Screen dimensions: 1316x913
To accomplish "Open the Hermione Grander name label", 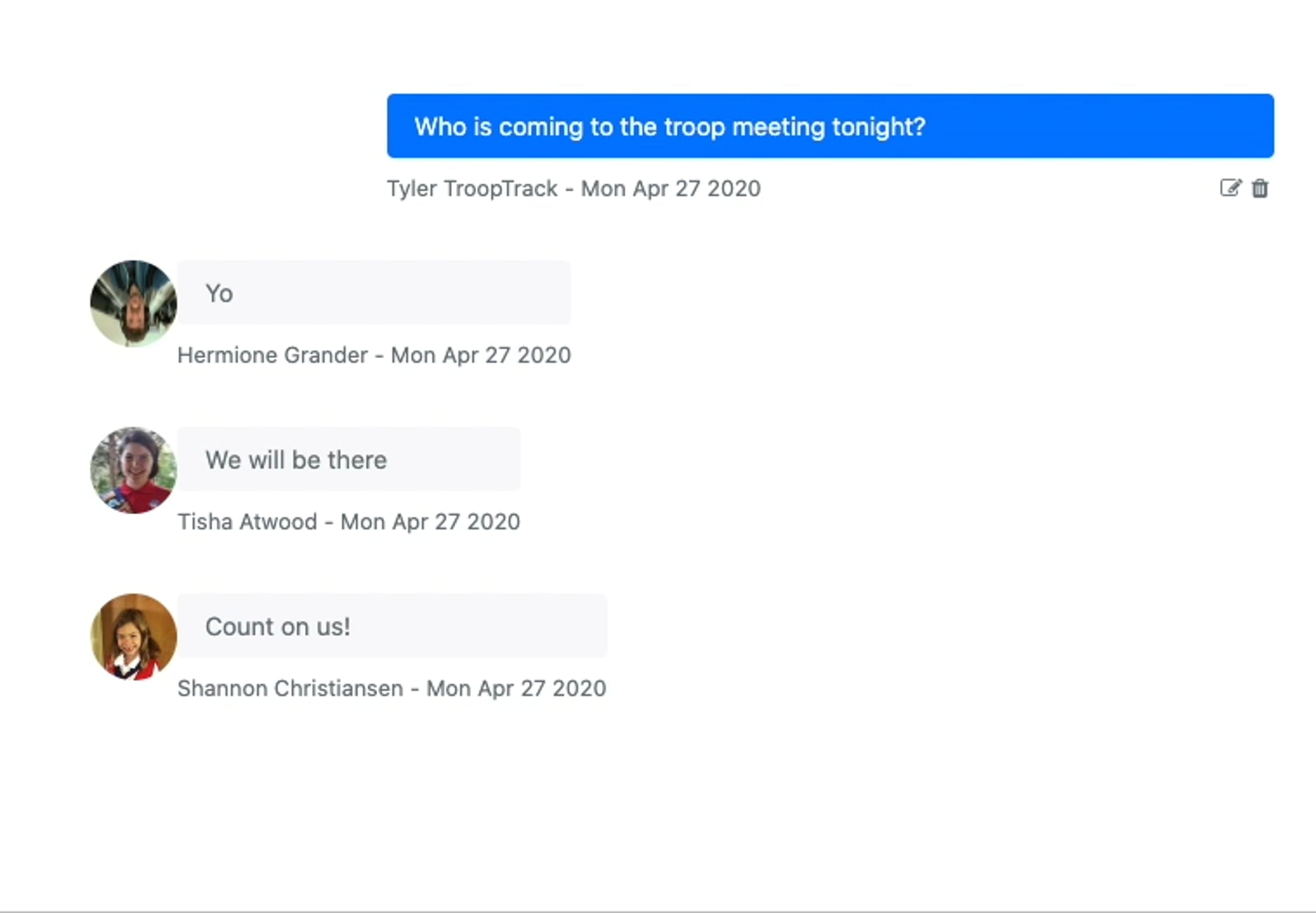I will pyautogui.click(x=272, y=355).
